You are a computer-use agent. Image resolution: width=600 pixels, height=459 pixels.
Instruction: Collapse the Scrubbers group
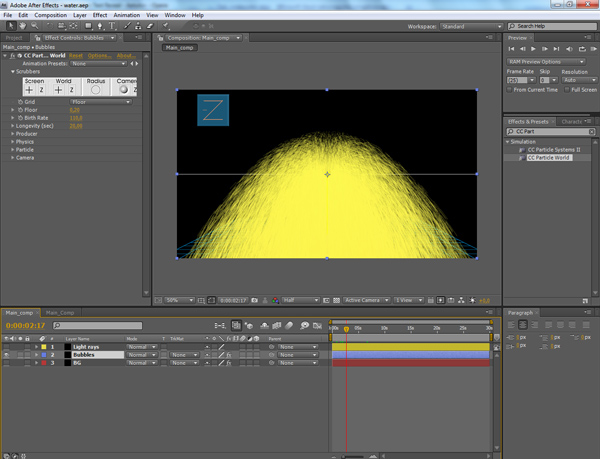[x=13, y=72]
